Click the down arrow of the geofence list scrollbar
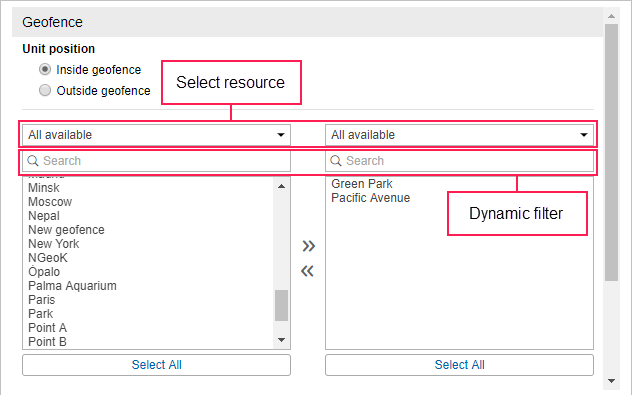Image resolution: width=632 pixels, height=395 pixels. (x=281, y=340)
